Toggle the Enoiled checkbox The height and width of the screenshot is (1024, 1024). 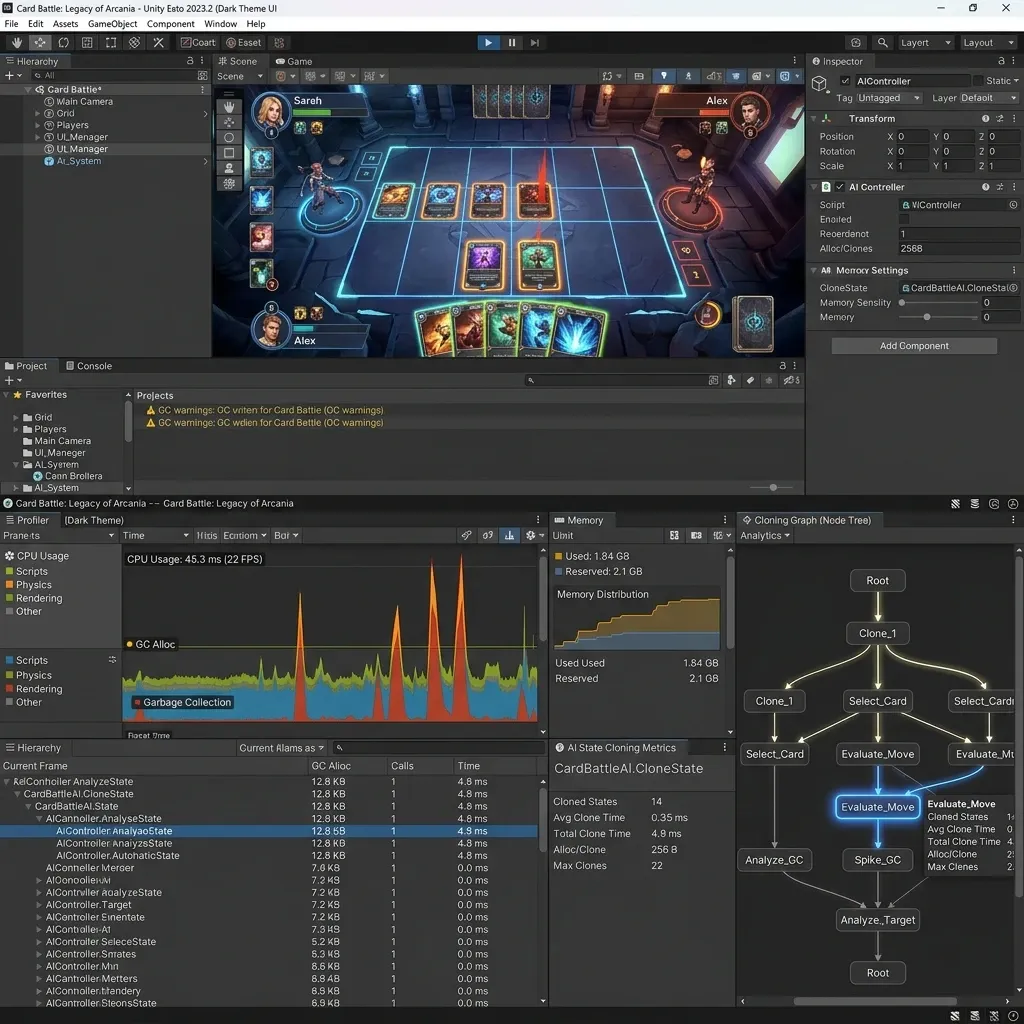pos(904,219)
